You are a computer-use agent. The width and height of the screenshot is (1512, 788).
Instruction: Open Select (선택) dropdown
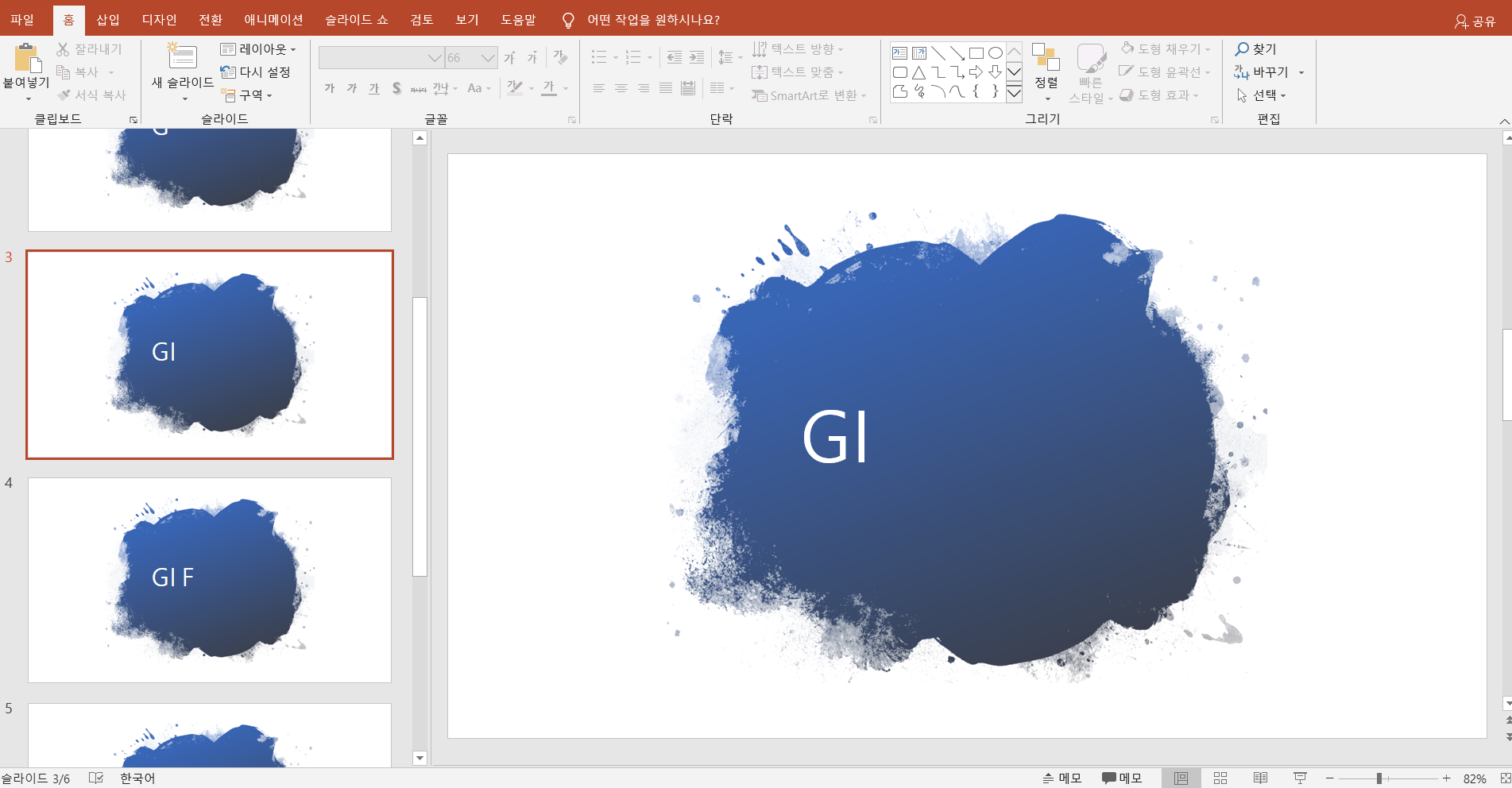point(1261,95)
